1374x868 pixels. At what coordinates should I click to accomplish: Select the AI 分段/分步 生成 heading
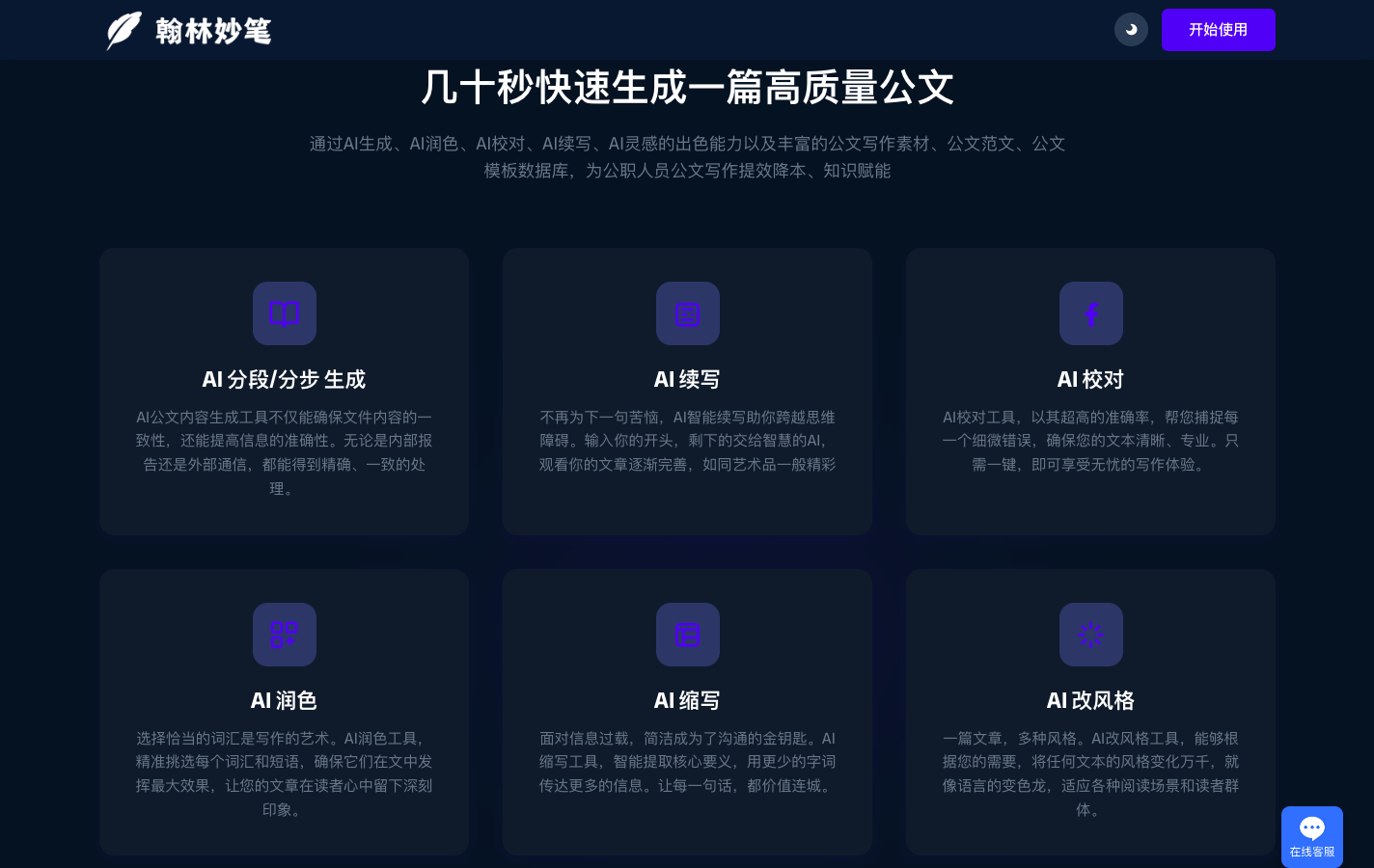[x=284, y=380]
